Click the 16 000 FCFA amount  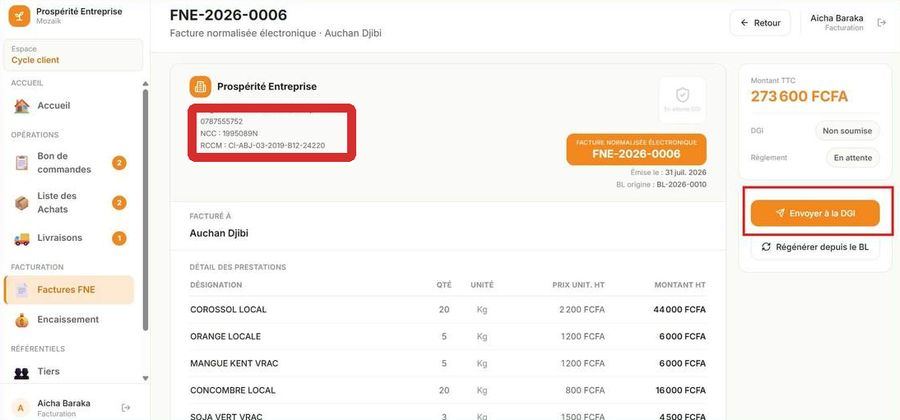pyautogui.click(x=681, y=391)
